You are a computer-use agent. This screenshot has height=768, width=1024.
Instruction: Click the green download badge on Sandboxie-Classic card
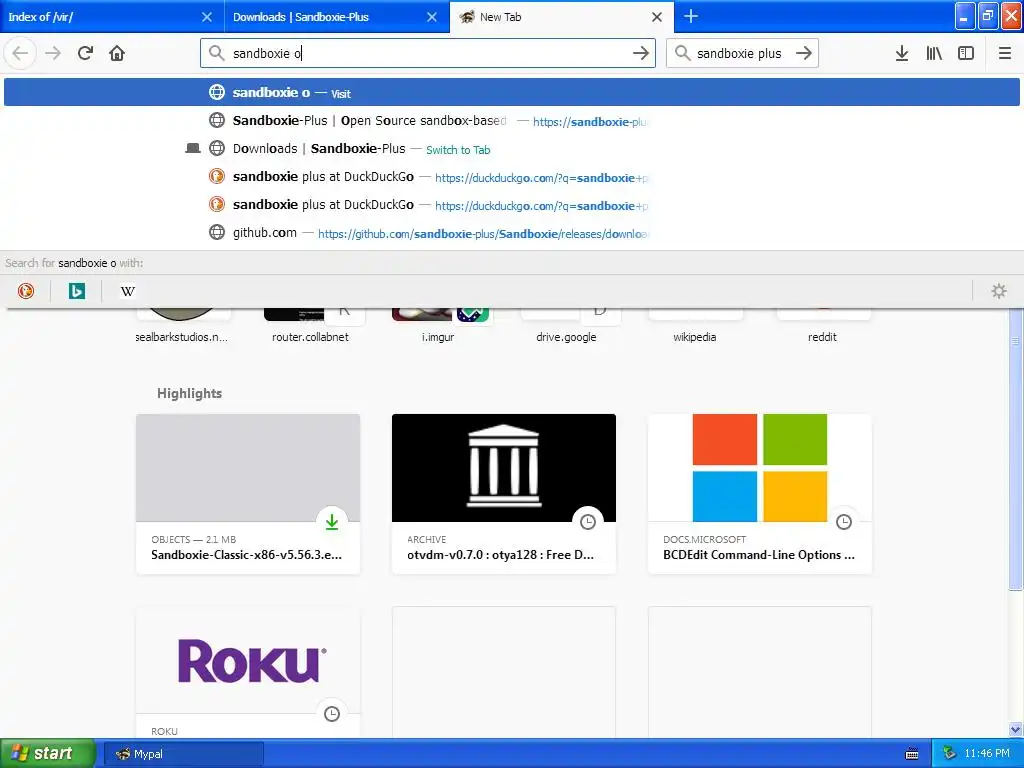click(x=332, y=522)
